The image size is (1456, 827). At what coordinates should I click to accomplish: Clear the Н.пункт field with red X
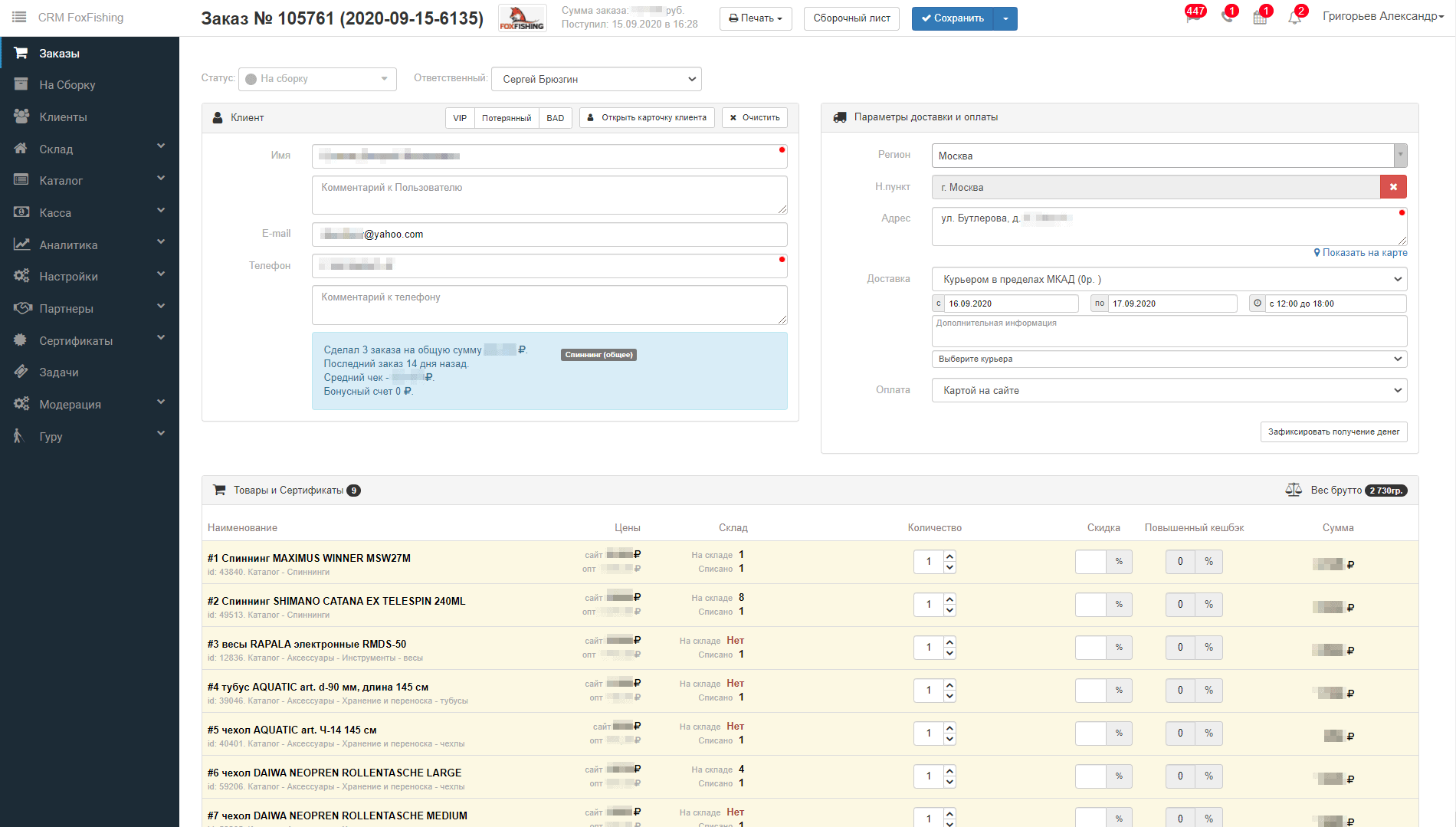tap(1393, 187)
